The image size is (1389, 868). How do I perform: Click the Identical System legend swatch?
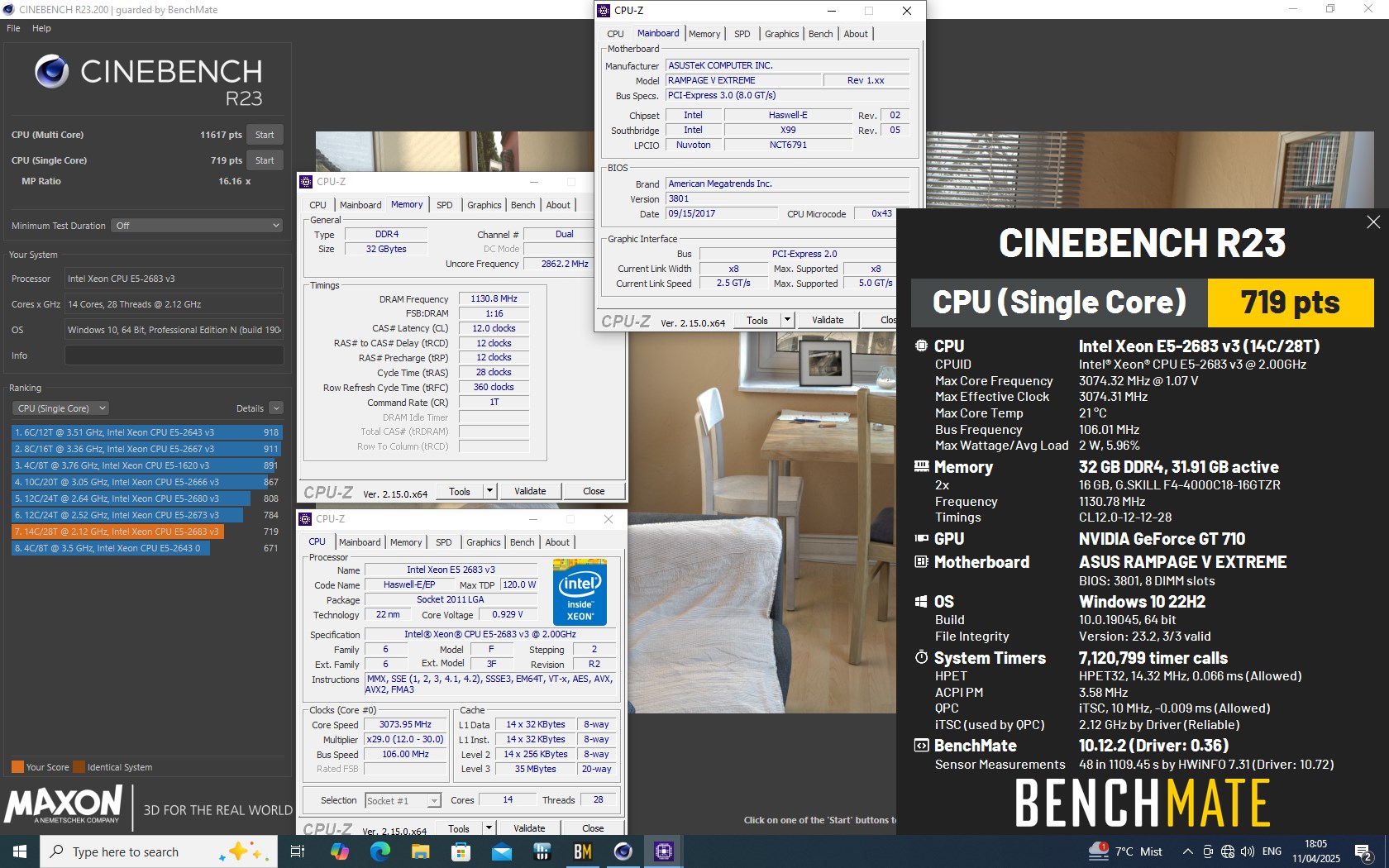79,767
